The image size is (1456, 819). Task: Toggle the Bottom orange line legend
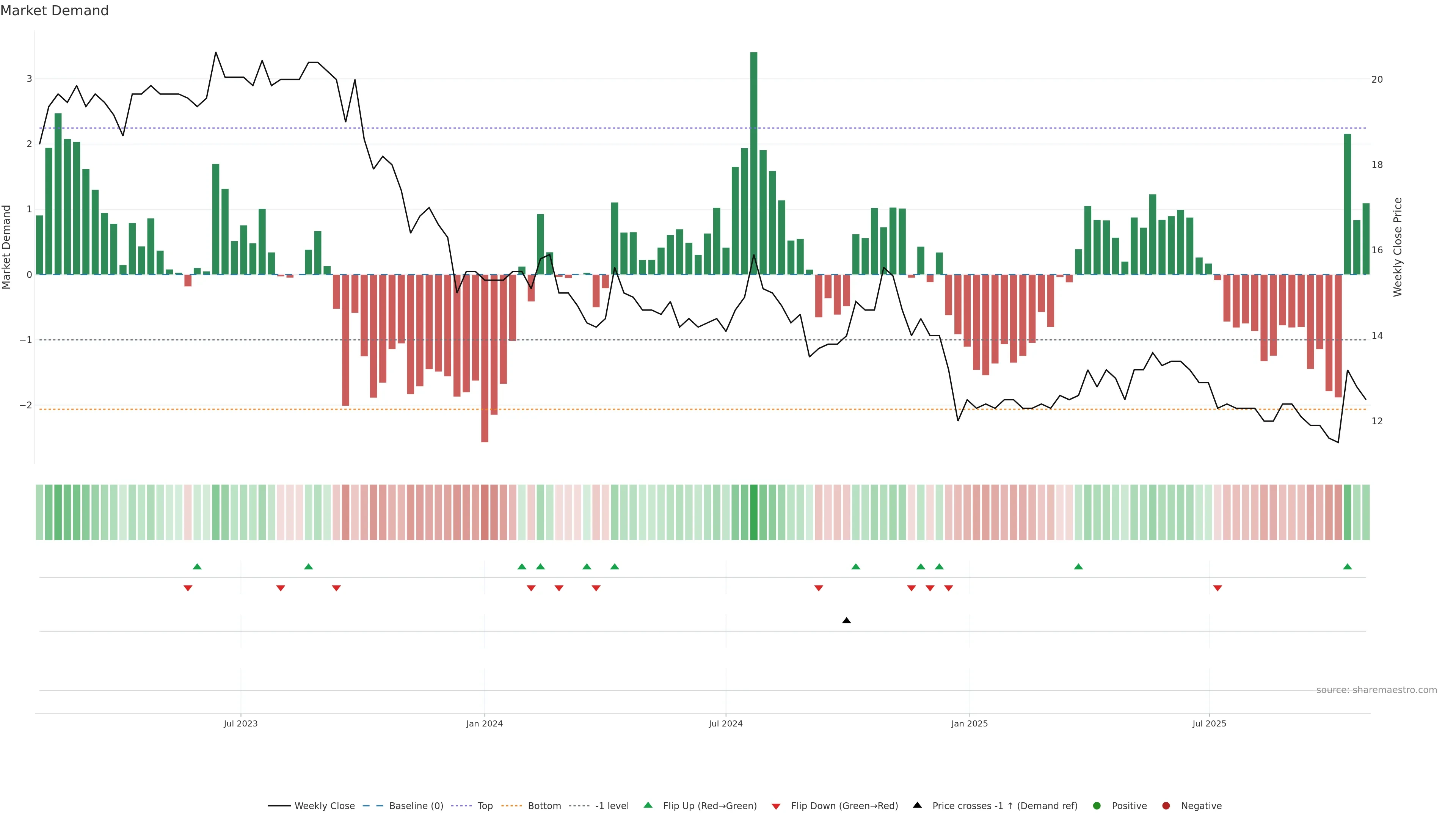pos(512,806)
